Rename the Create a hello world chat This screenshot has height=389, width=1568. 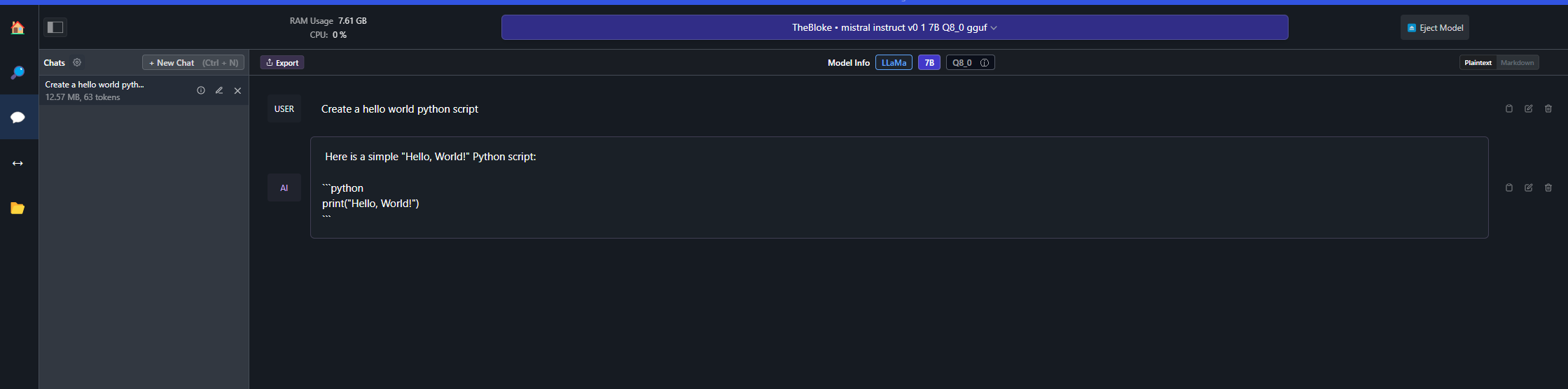[x=219, y=90]
